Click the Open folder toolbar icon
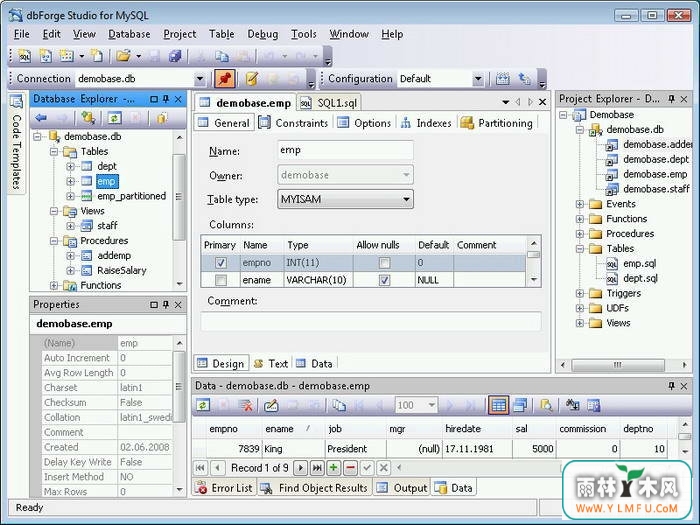This screenshot has width=700, height=525. coord(123,56)
